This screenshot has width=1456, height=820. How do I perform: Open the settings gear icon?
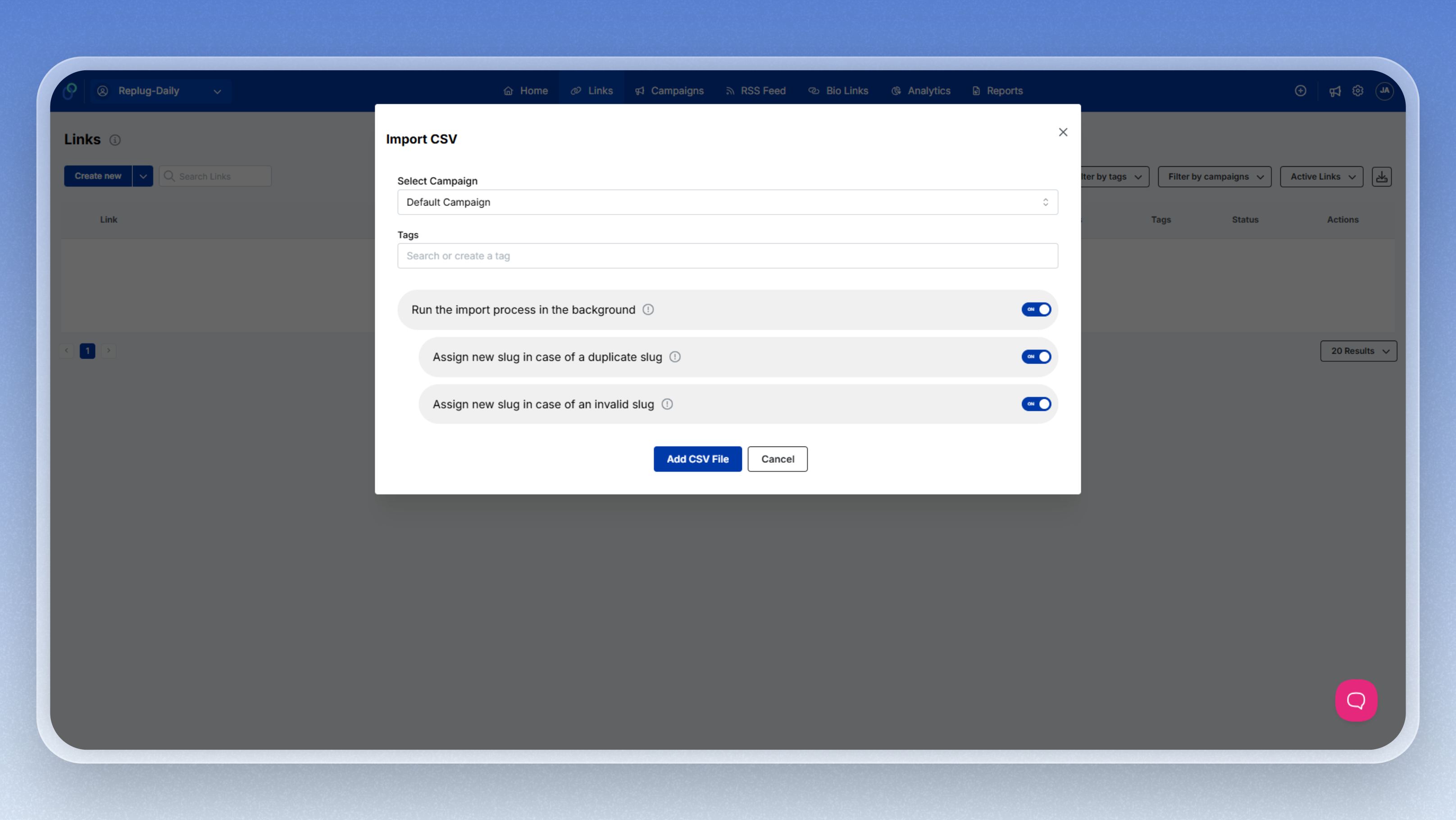(x=1358, y=91)
